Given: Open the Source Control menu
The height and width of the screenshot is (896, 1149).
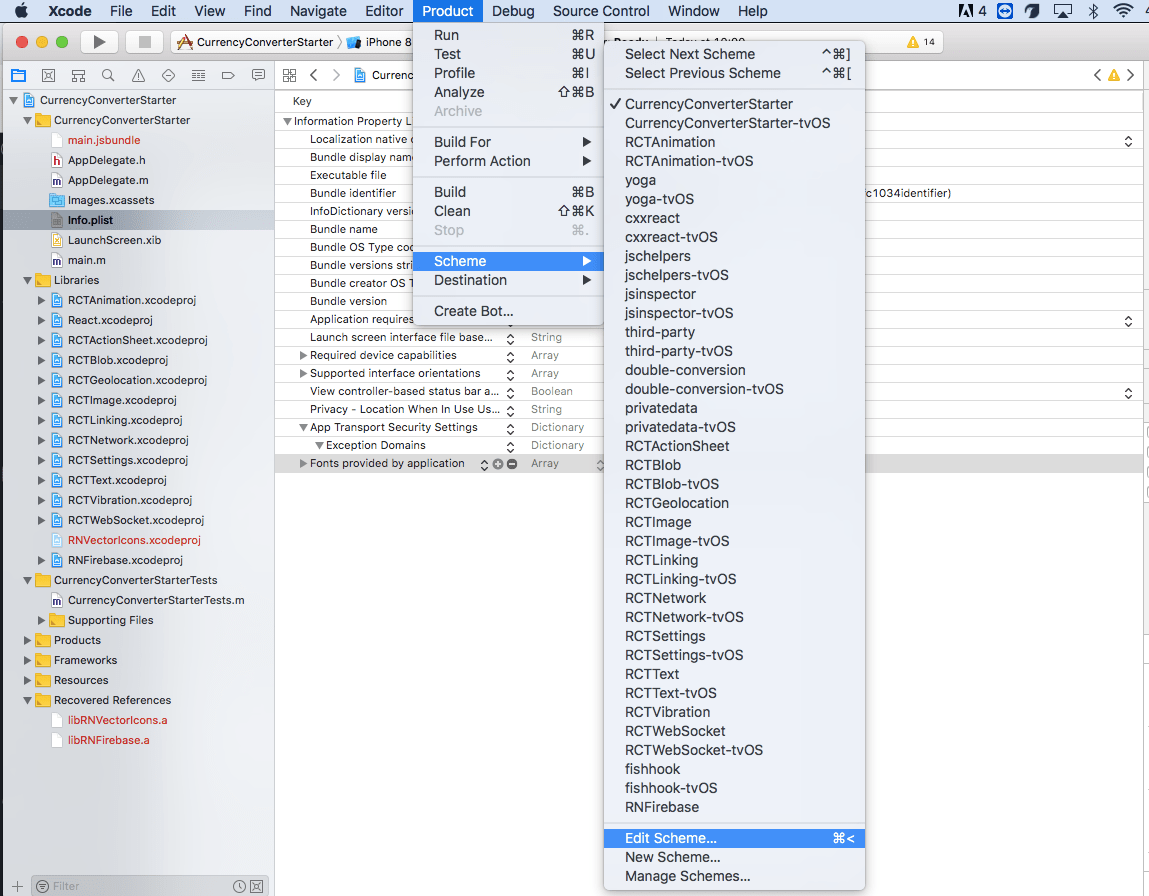Looking at the screenshot, I should tap(601, 11).
